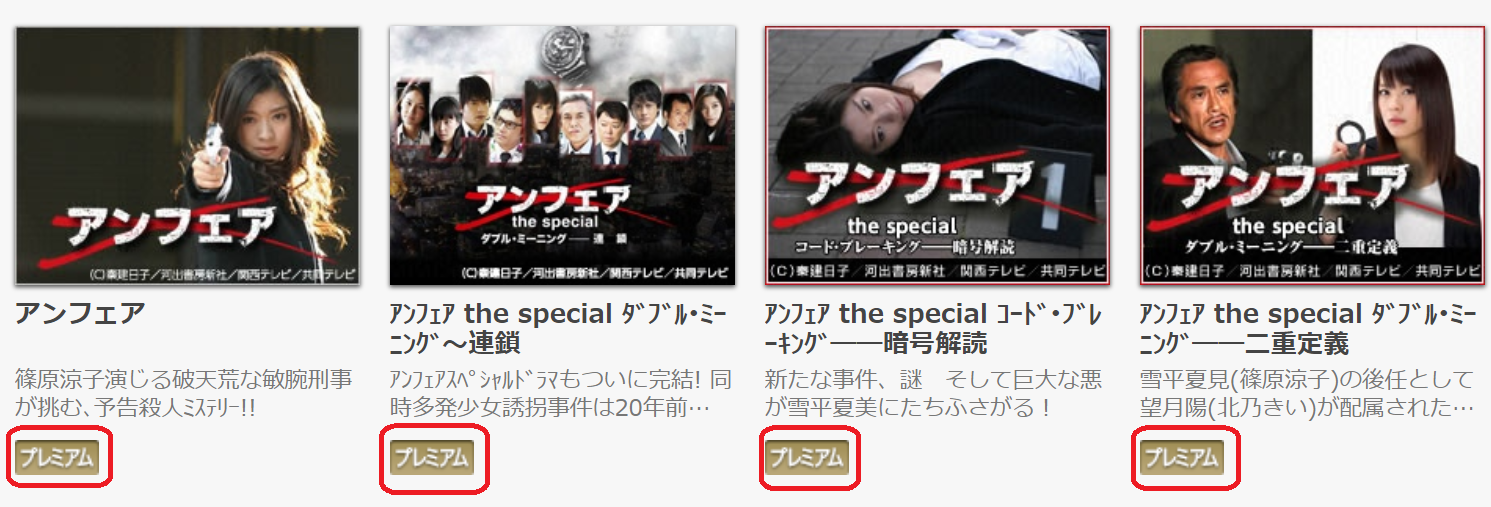Open the title link アンフェア
The image size is (1491, 507).
[x=80, y=314]
